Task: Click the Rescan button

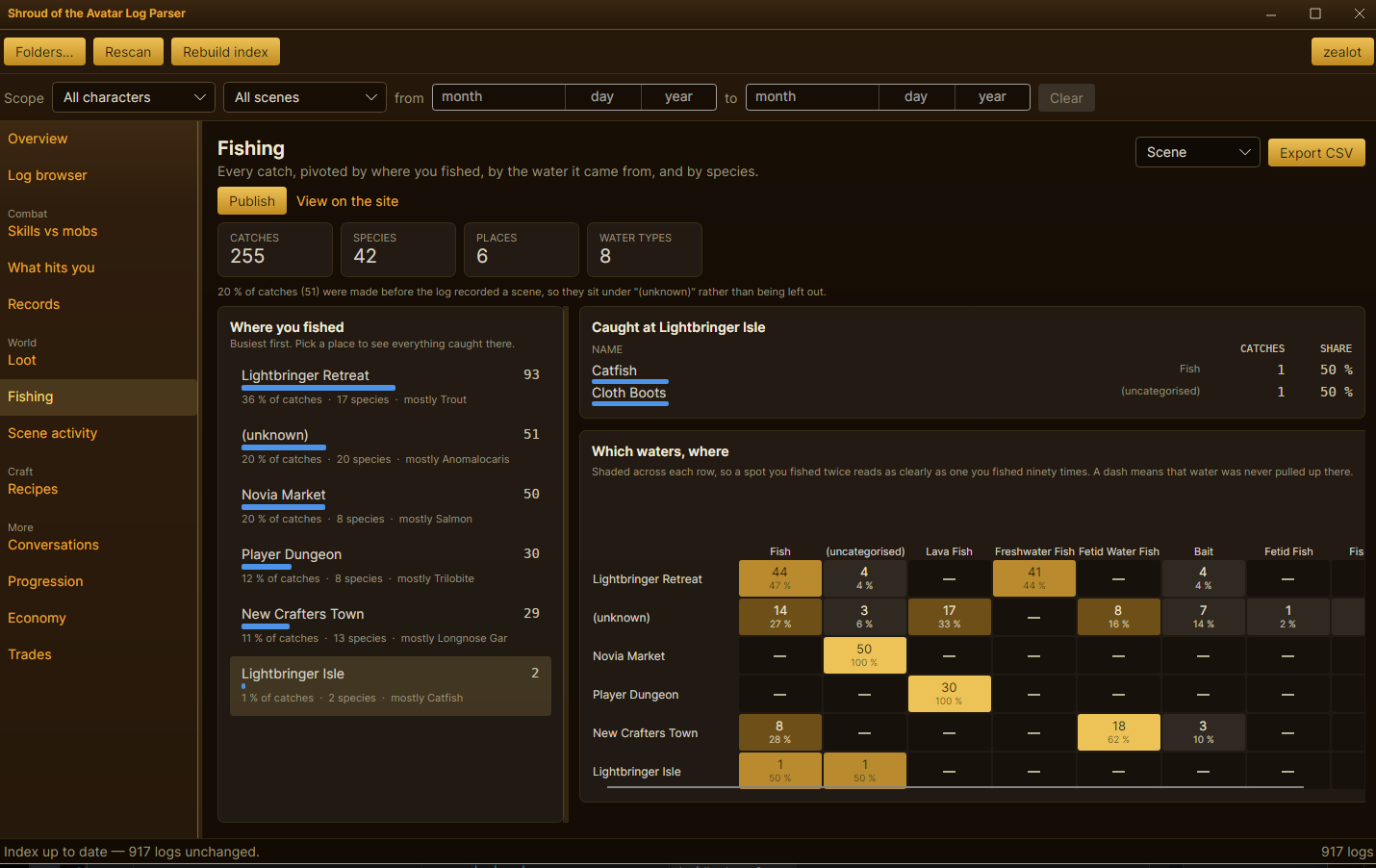Action: click(128, 52)
